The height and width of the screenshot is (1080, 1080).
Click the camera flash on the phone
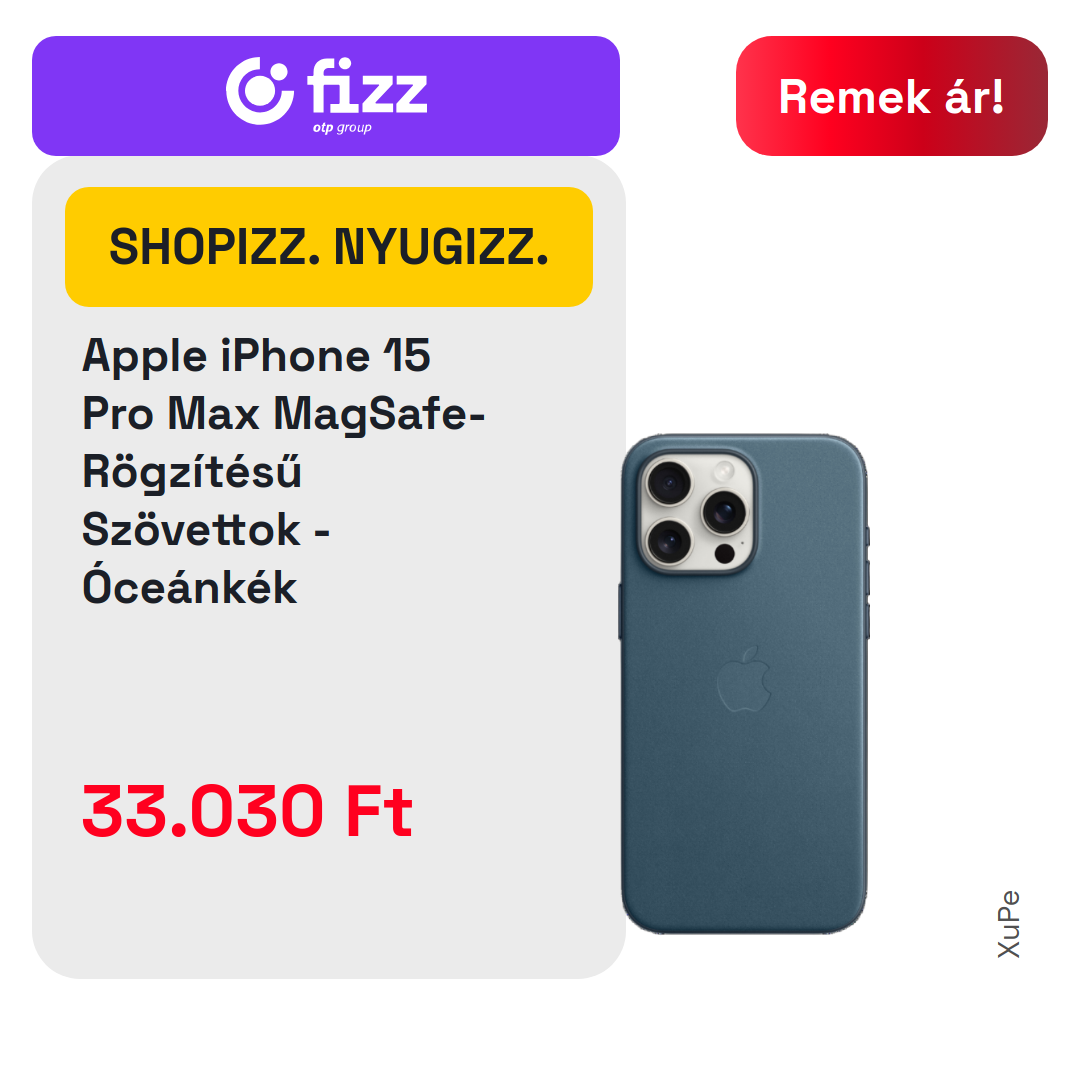click(x=724, y=472)
